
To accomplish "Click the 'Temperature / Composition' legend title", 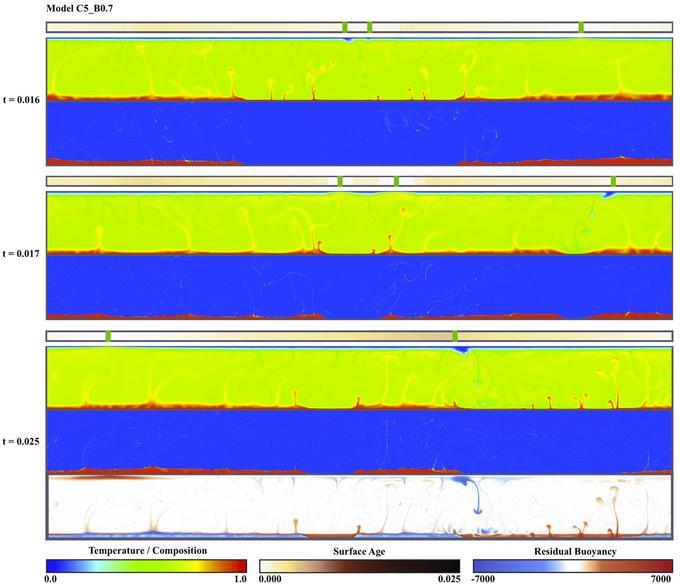I will [x=148, y=551].
